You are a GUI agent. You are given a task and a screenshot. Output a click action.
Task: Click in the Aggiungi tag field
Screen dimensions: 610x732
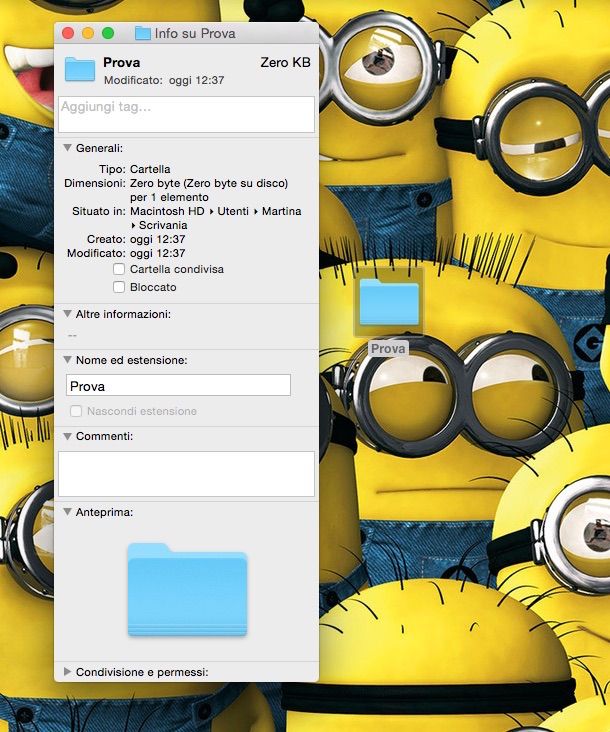click(x=186, y=114)
